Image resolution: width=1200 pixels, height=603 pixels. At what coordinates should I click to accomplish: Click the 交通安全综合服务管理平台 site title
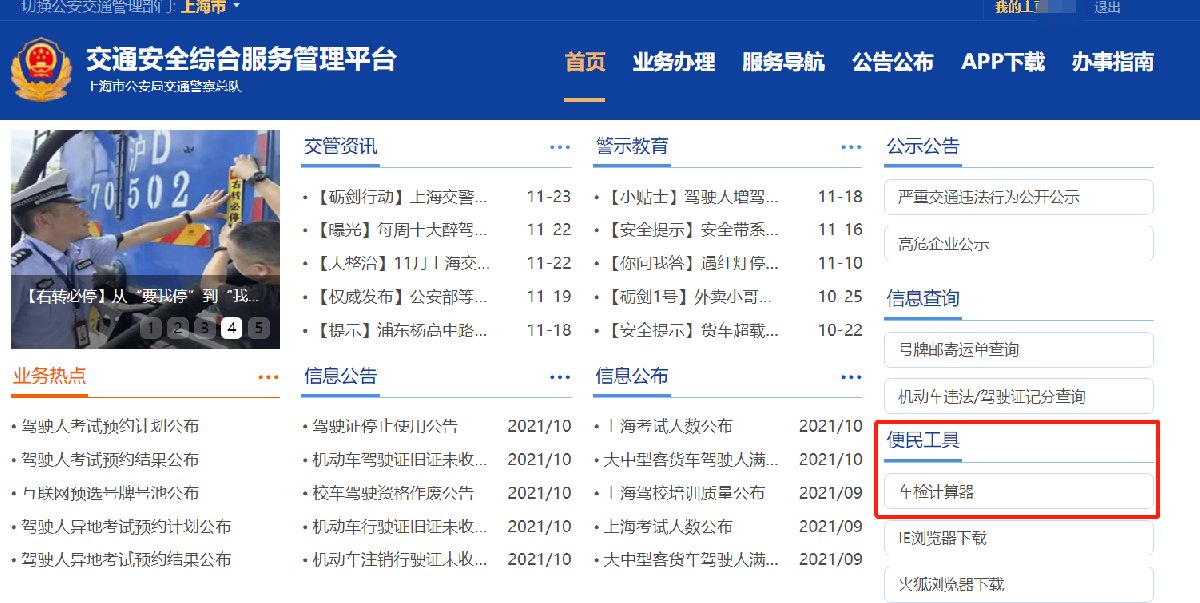click(x=241, y=59)
